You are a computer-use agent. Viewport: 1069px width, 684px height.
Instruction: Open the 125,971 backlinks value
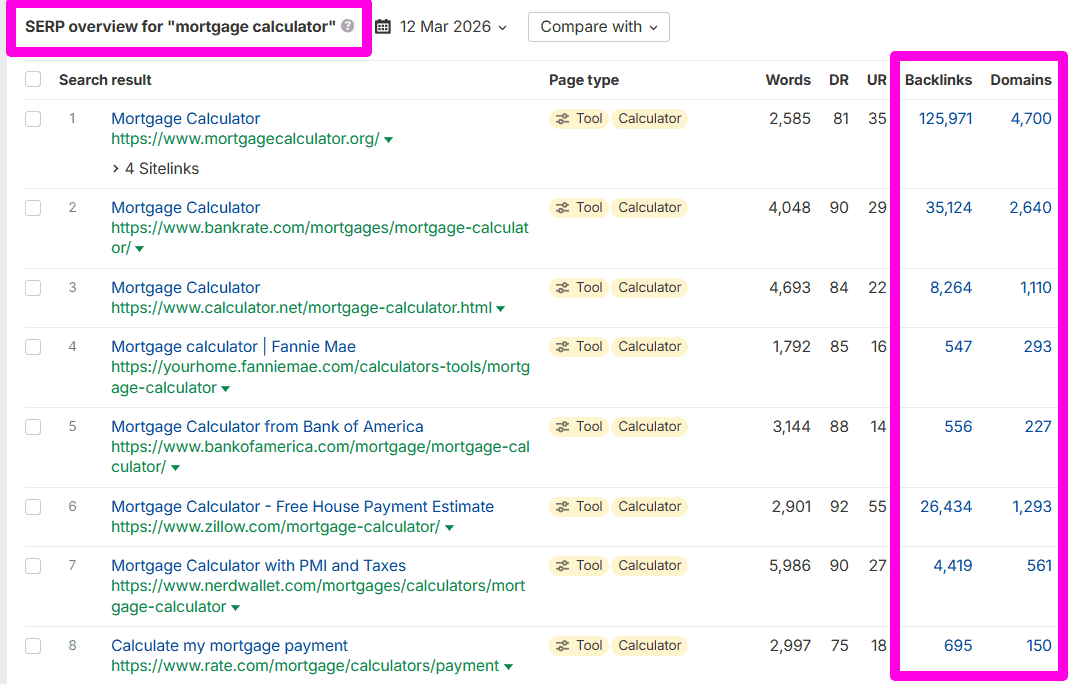pos(946,119)
